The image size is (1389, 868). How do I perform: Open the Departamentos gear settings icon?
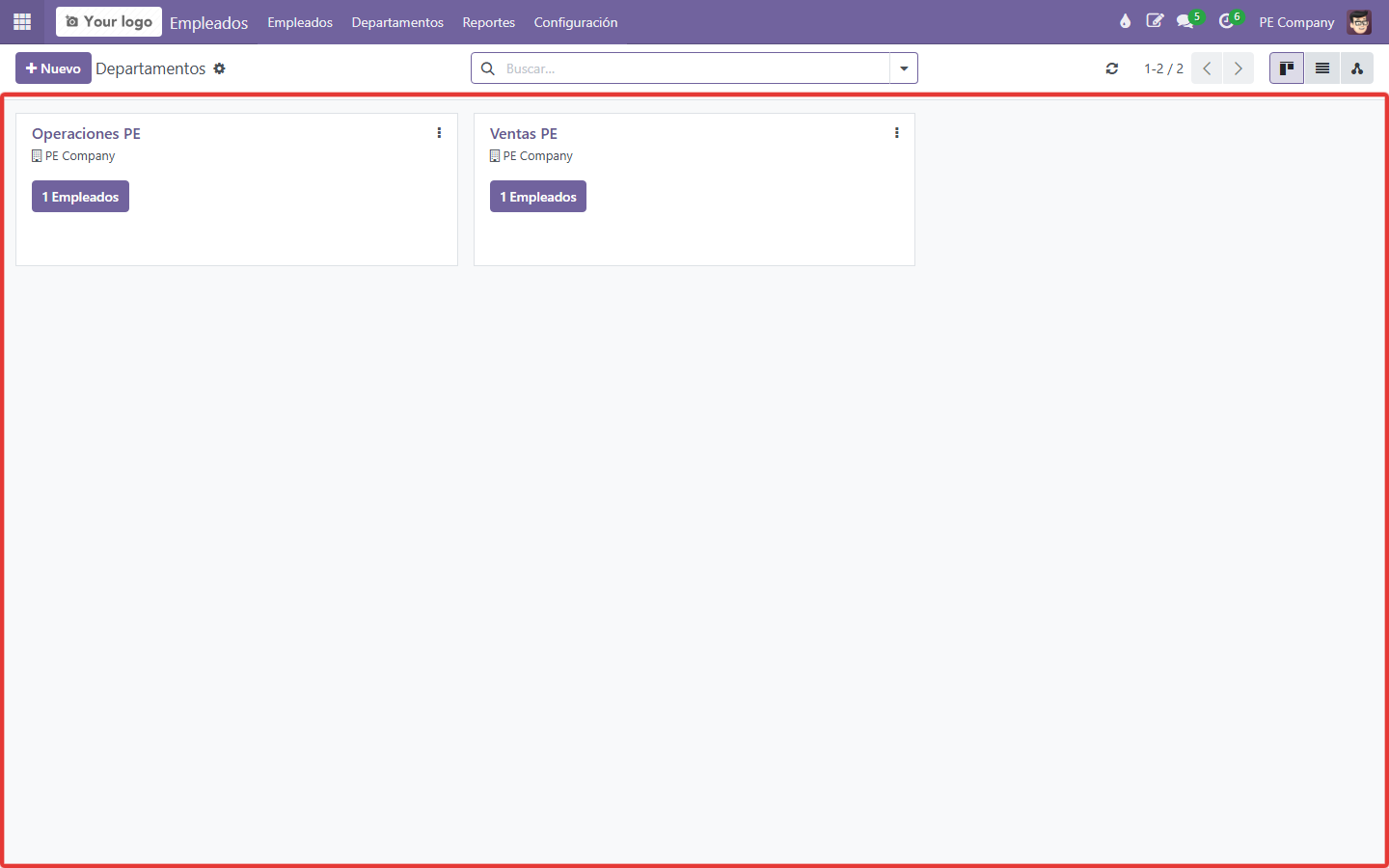(220, 68)
